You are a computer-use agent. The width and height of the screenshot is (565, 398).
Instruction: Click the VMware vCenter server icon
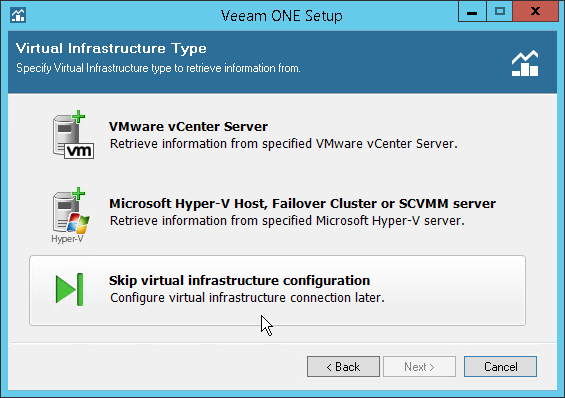point(74,135)
